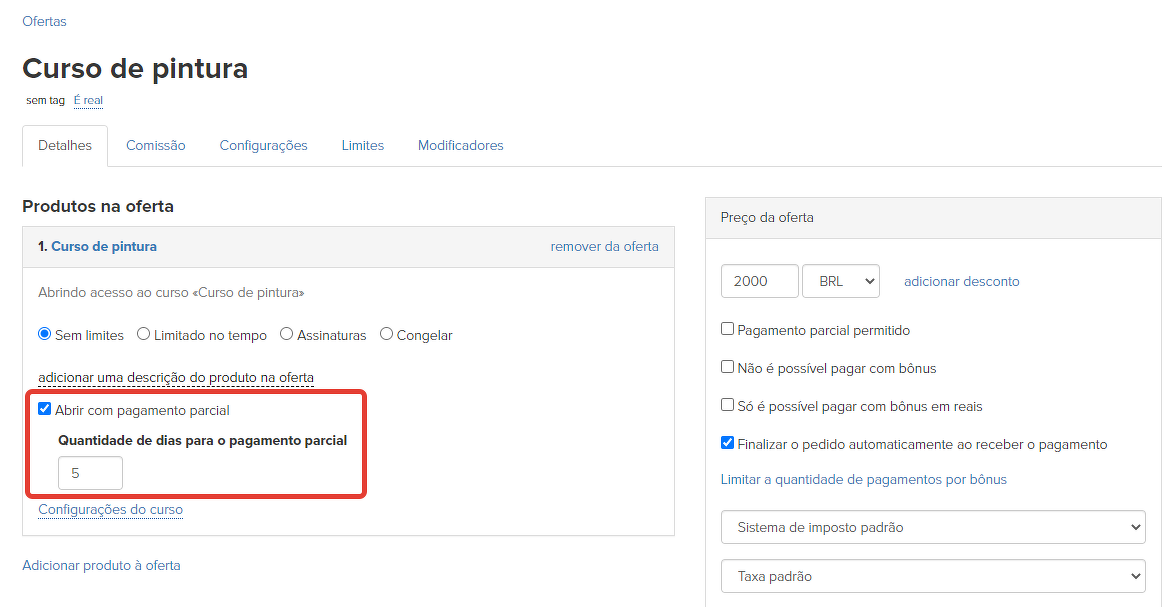Screen dimensions: 1166x607
Task: Open the Ofertas breadcrumb link
Action: pos(44,21)
